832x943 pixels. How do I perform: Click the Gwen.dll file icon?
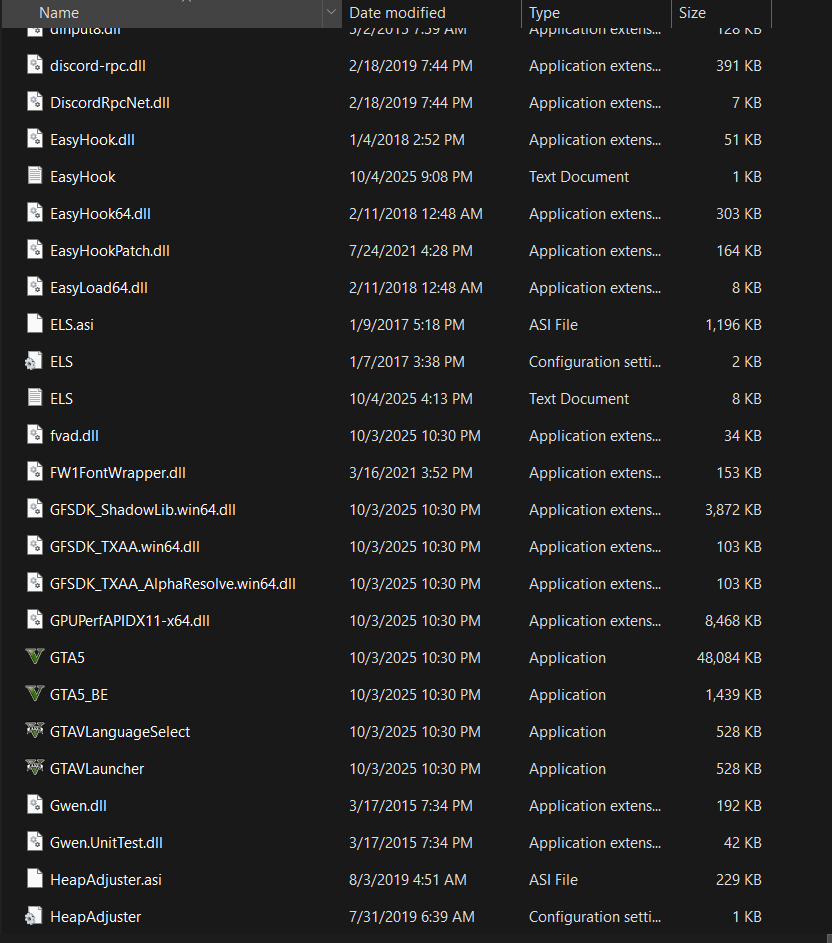click(x=35, y=805)
